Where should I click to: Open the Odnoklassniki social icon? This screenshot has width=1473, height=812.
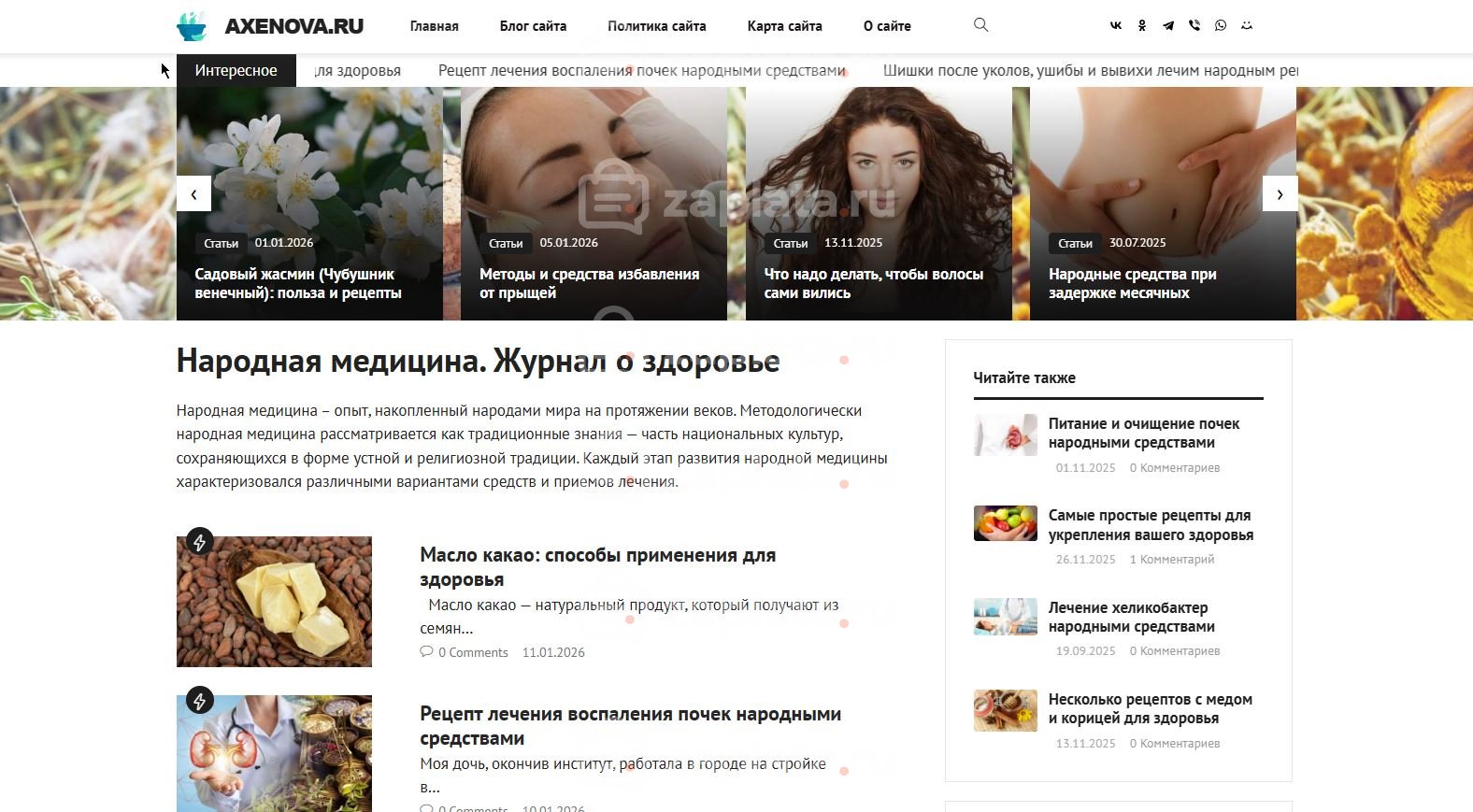(x=1142, y=26)
